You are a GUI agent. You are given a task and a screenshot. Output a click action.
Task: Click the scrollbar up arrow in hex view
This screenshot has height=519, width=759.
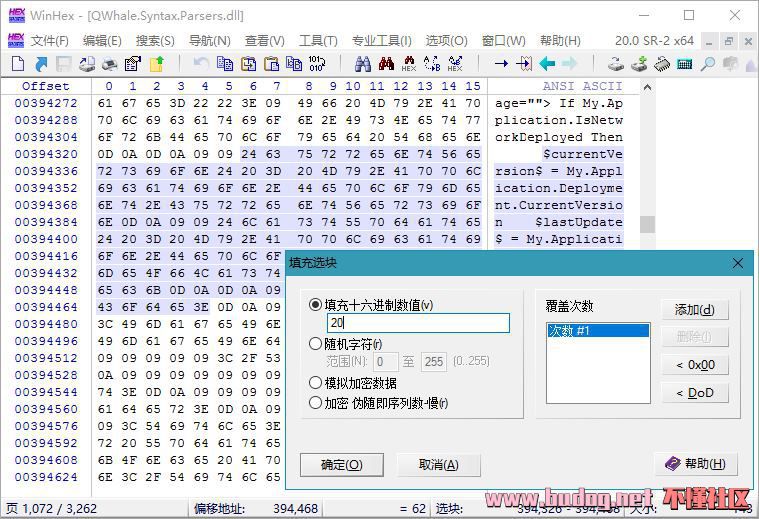(x=647, y=88)
